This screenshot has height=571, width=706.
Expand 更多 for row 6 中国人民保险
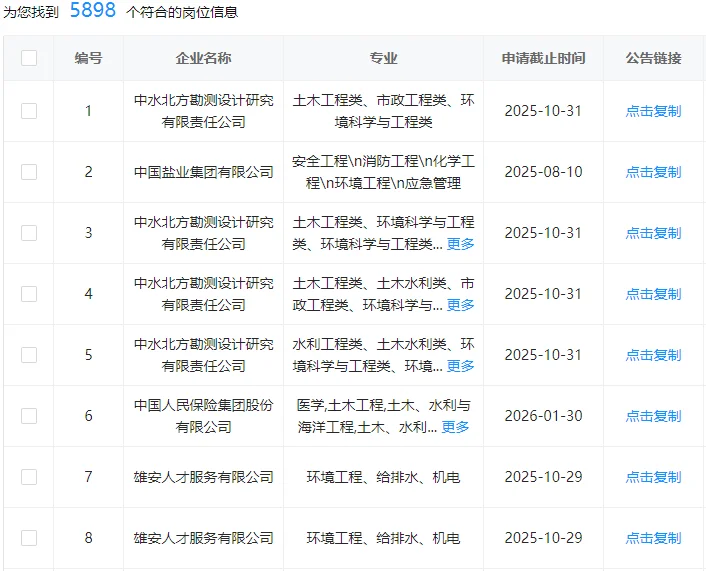(x=455, y=427)
